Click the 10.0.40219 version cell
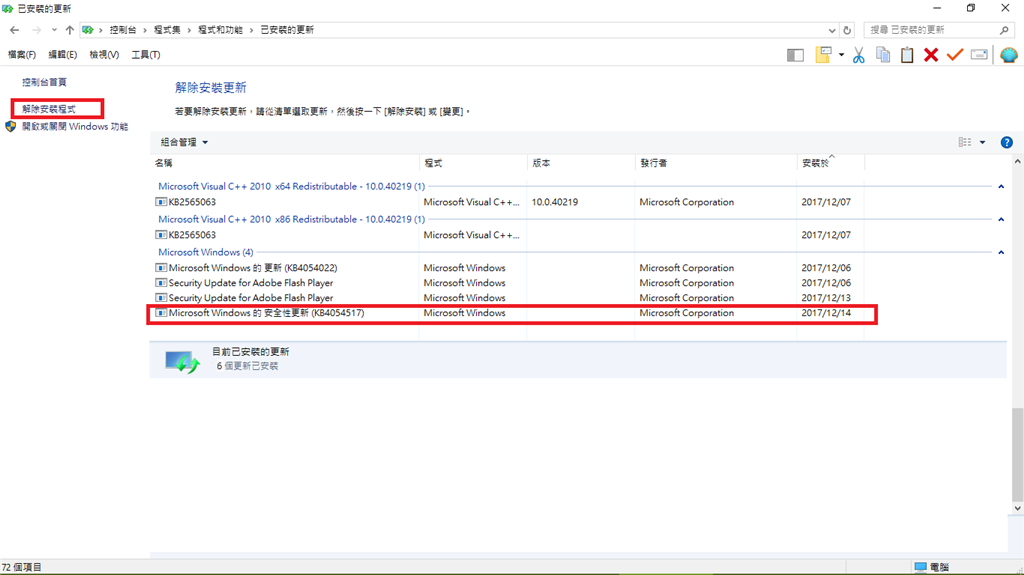This screenshot has width=1024, height=575. [555, 203]
